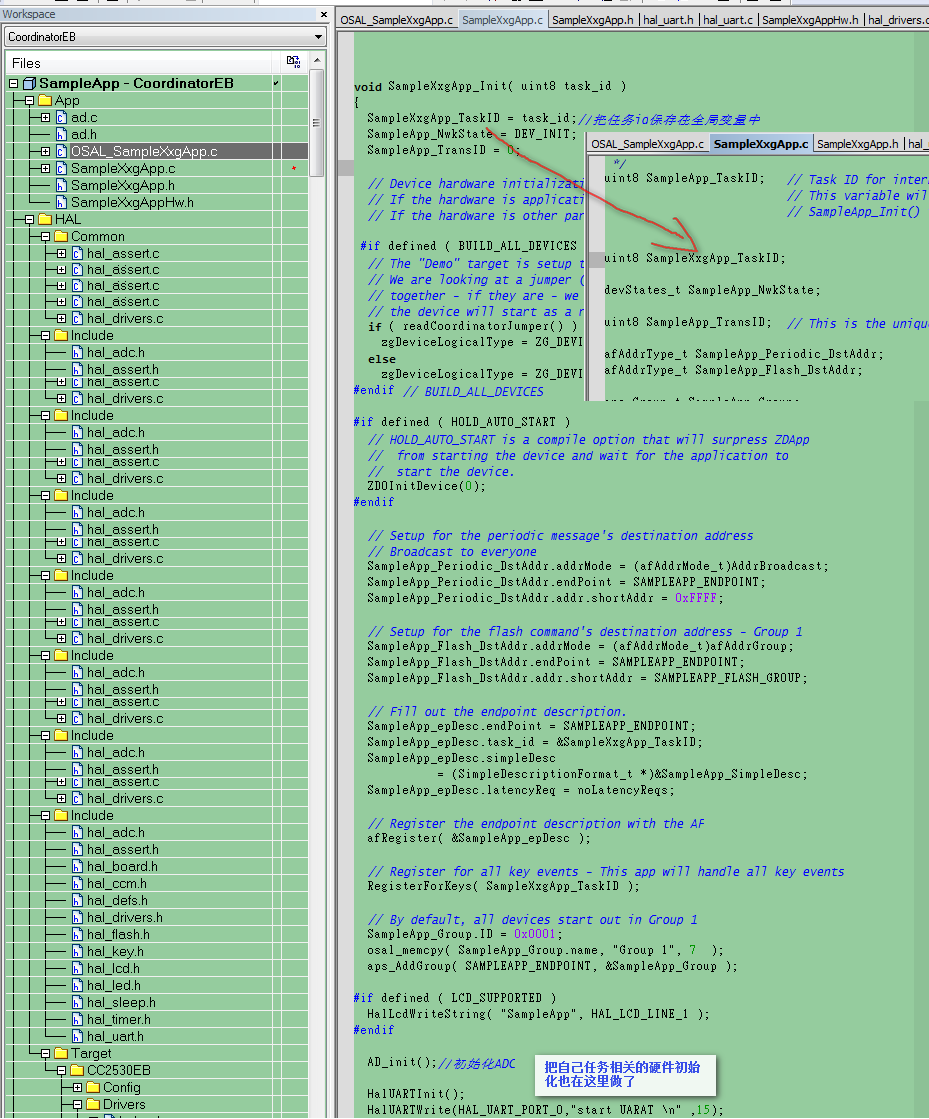Screen dimensions: 929x1119
Task: Click the hal_defs.h file icon
Action: pyautogui.click(x=78, y=901)
